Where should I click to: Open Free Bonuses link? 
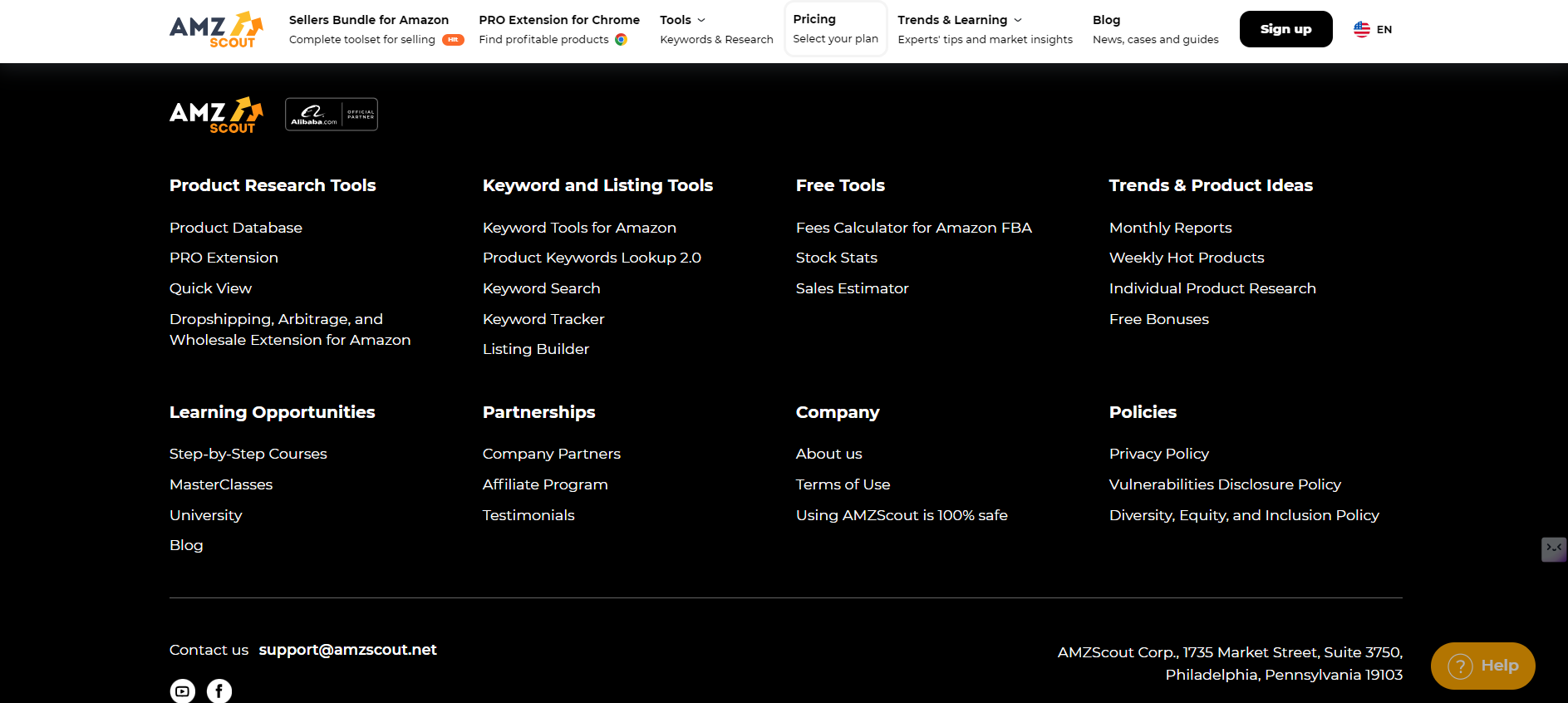click(1159, 319)
